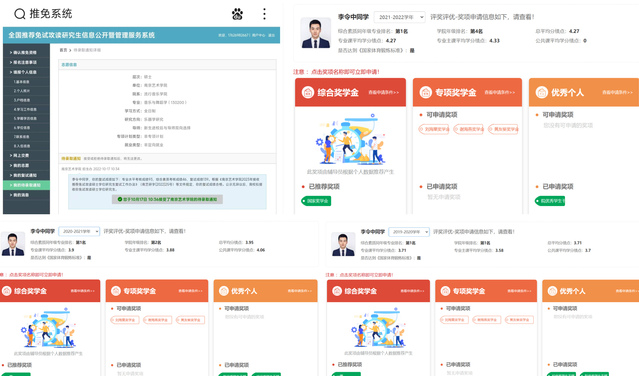Expand 填报个人信息 in the sidebar
The image size is (639, 376).
(x=26, y=72)
